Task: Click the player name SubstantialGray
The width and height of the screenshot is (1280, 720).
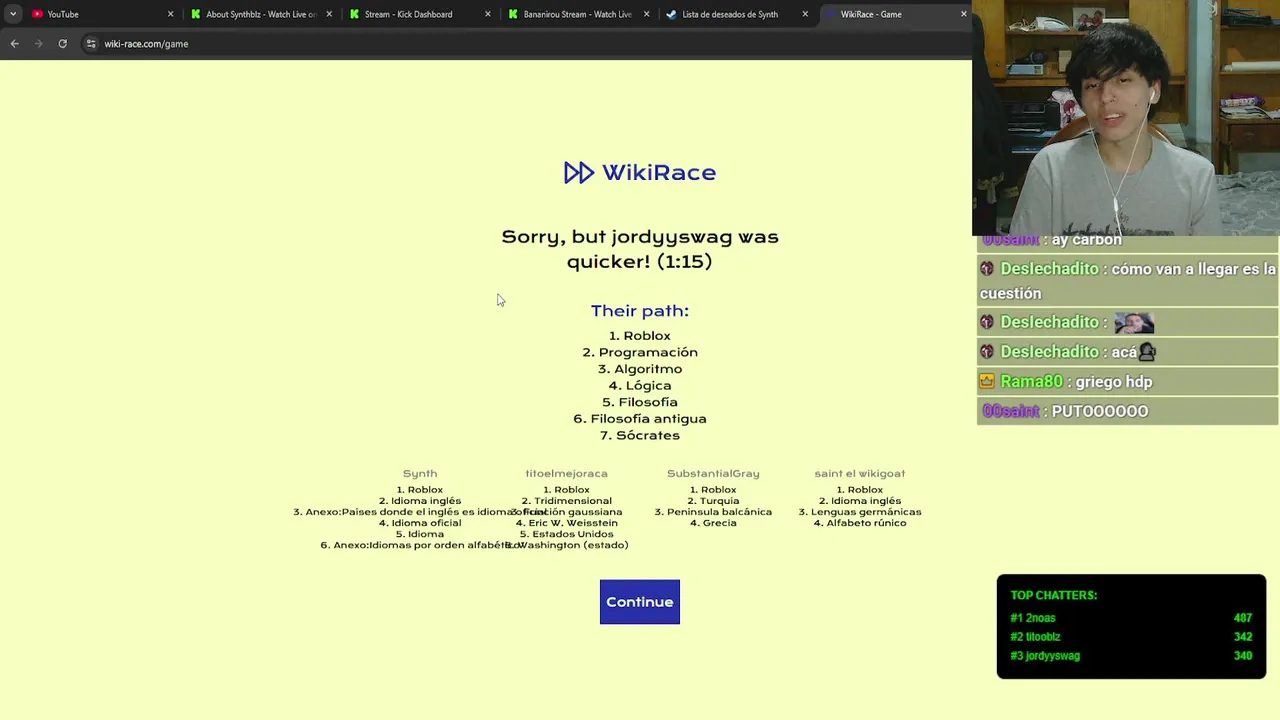Action: coord(713,473)
